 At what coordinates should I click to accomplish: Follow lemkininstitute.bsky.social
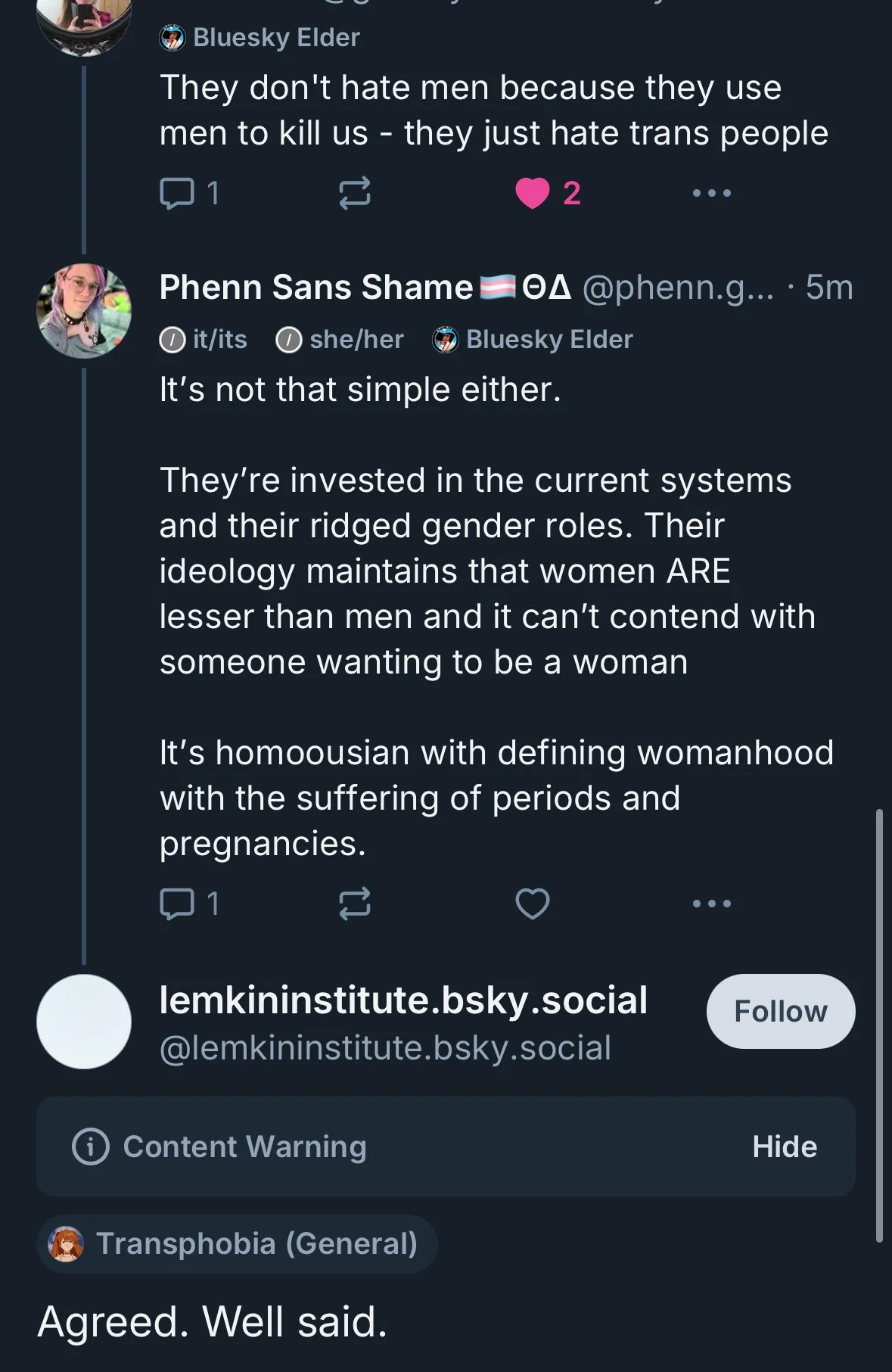780,1011
